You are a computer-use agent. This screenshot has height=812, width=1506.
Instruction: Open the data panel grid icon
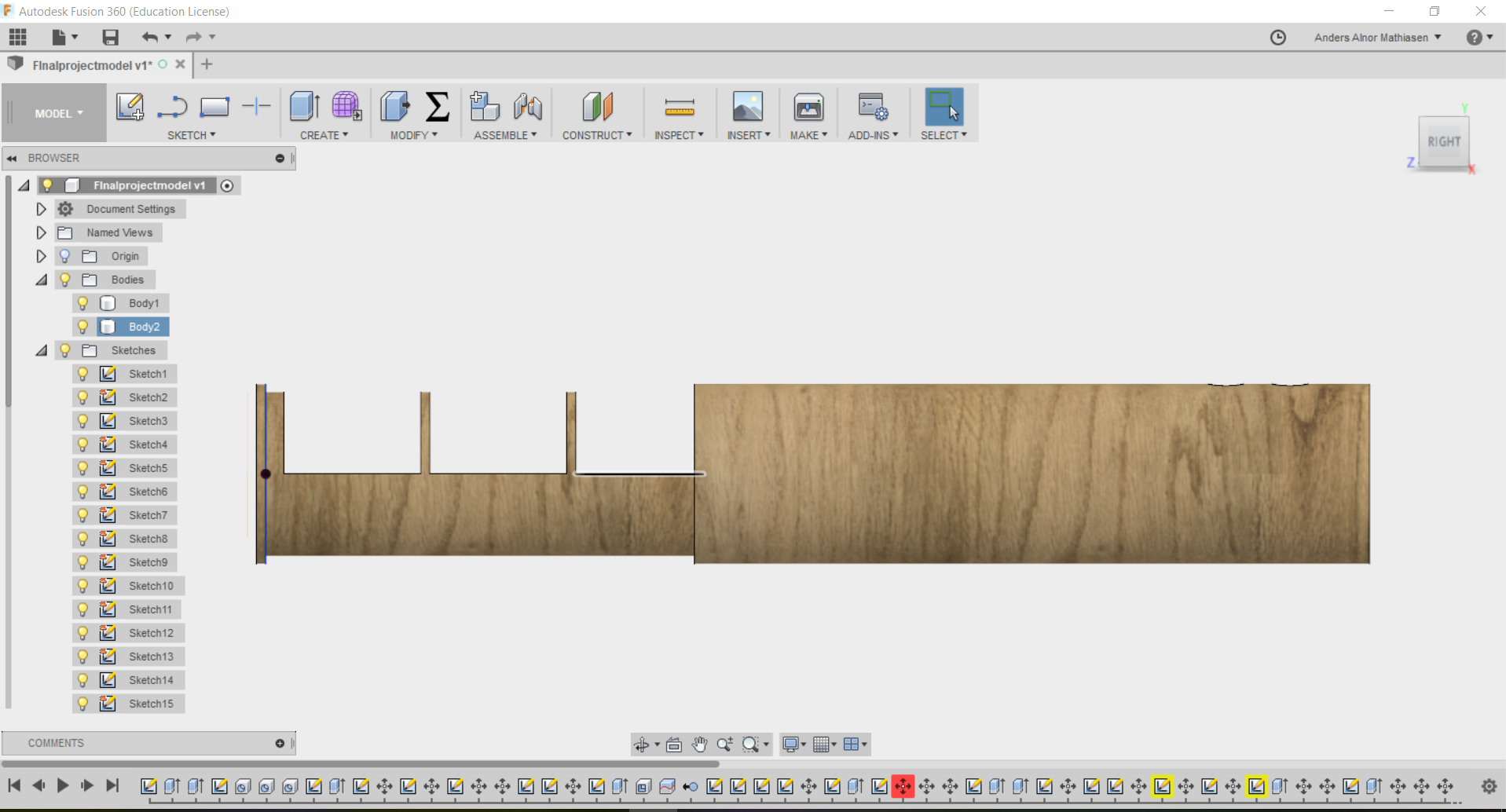click(x=17, y=37)
